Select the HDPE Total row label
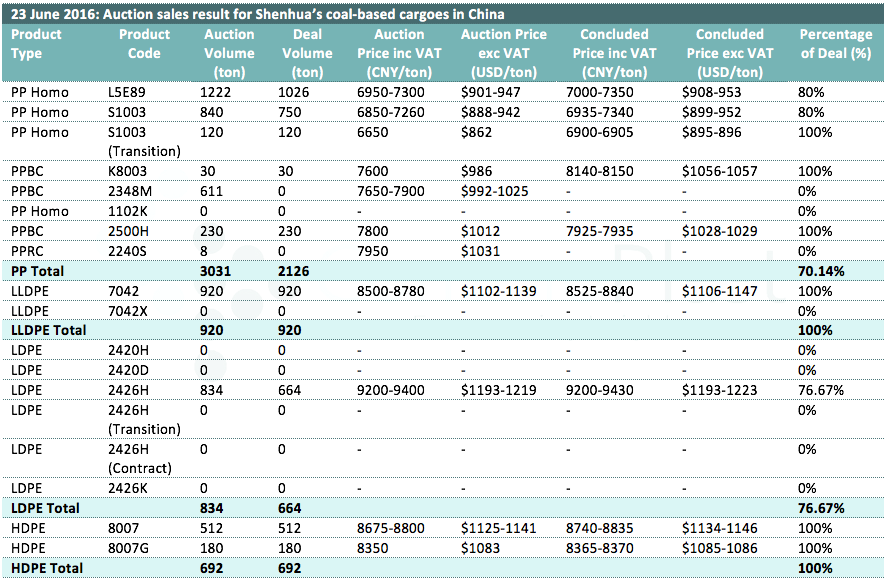 pos(45,568)
